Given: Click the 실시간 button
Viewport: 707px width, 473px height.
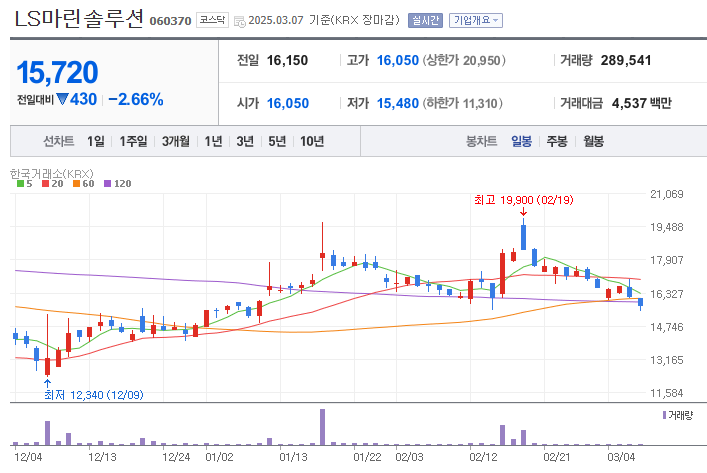Looking at the screenshot, I should pos(425,20).
